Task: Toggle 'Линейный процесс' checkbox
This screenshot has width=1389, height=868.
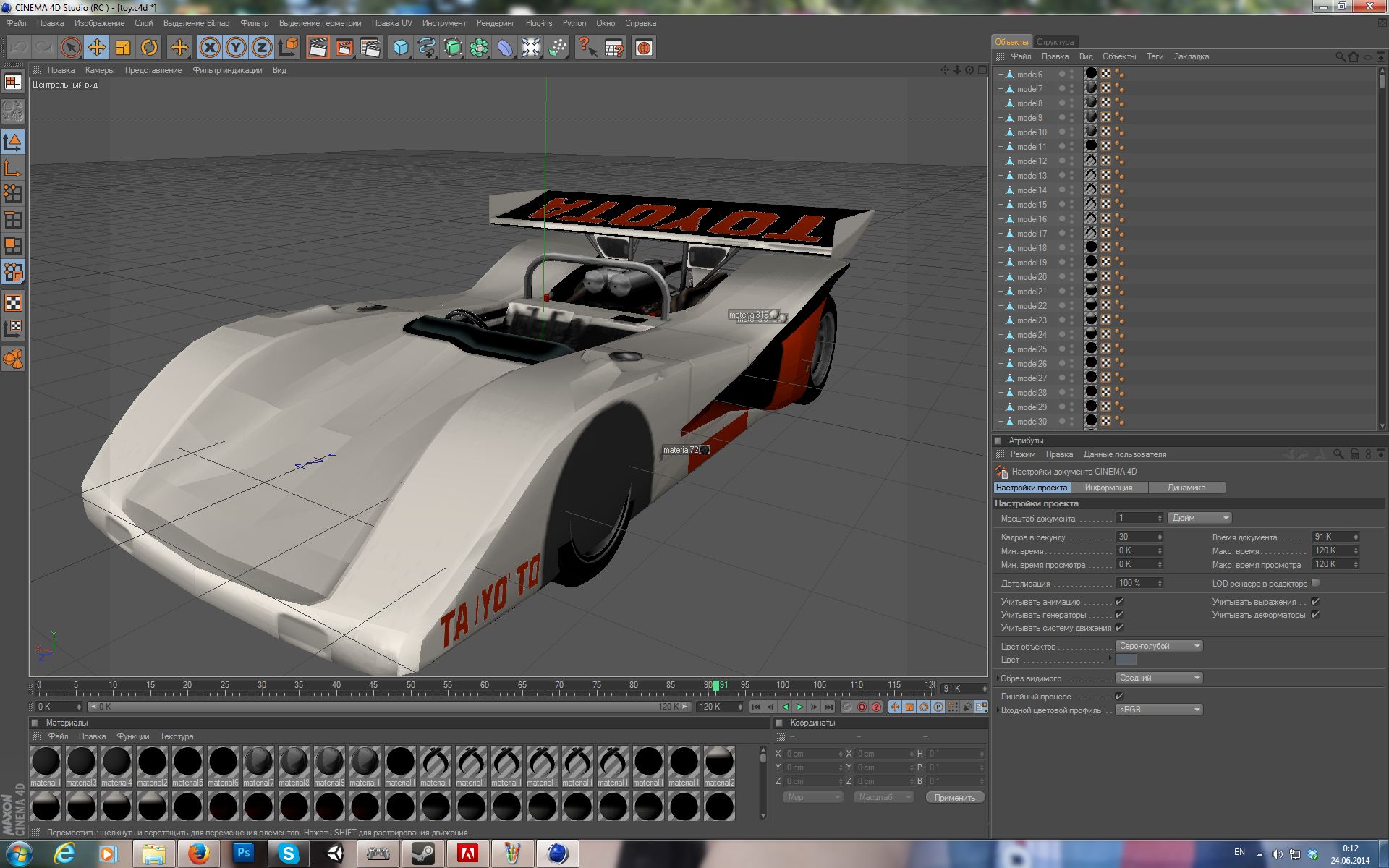Action: pos(1119,697)
